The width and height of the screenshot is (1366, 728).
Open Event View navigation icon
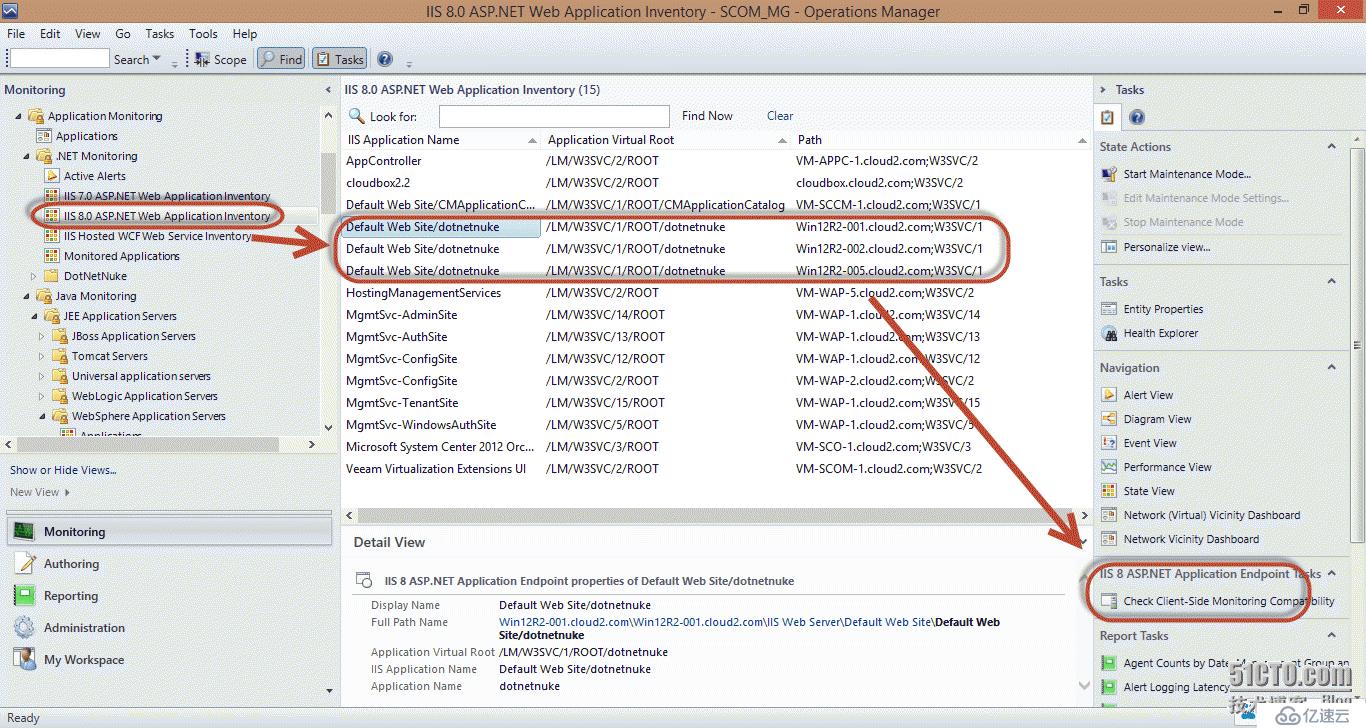tap(1109, 443)
